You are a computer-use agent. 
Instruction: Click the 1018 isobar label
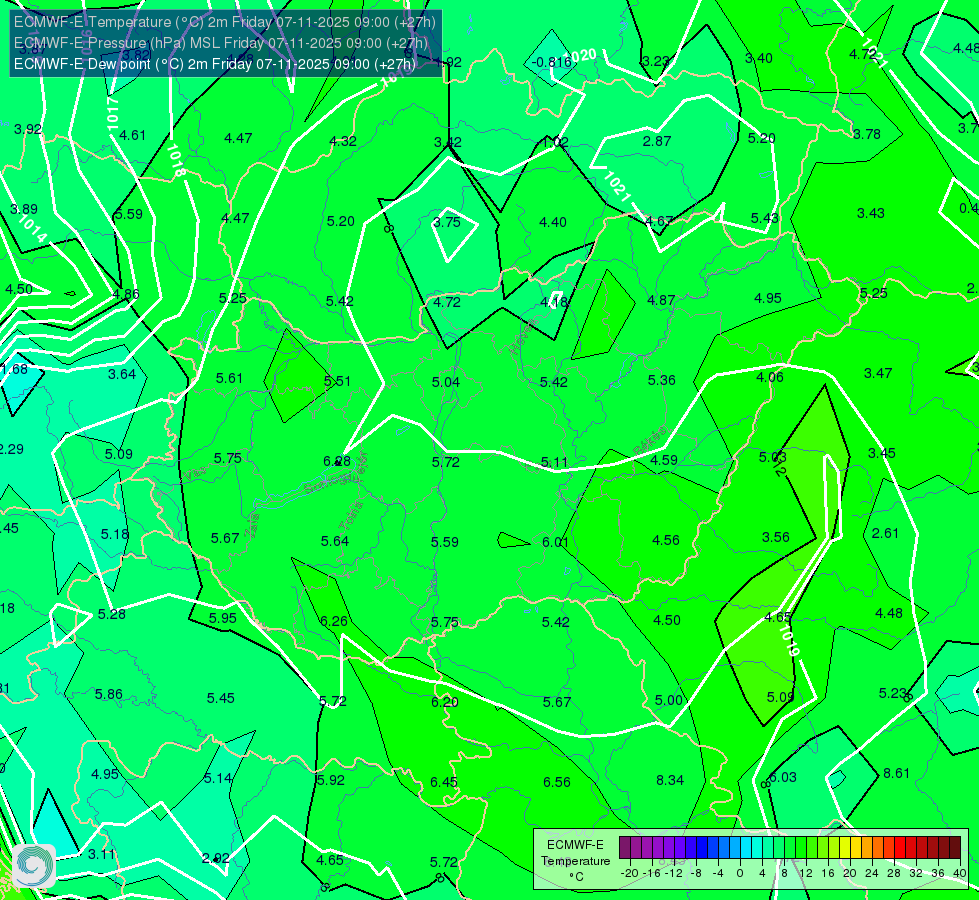[176, 161]
